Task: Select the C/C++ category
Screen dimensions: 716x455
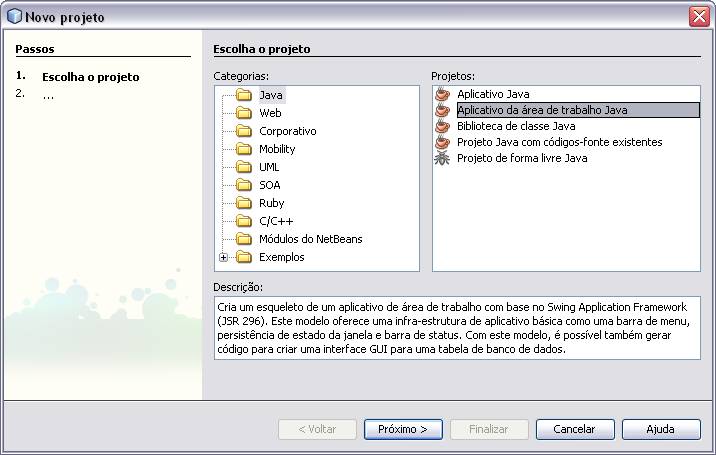Action: 276,221
